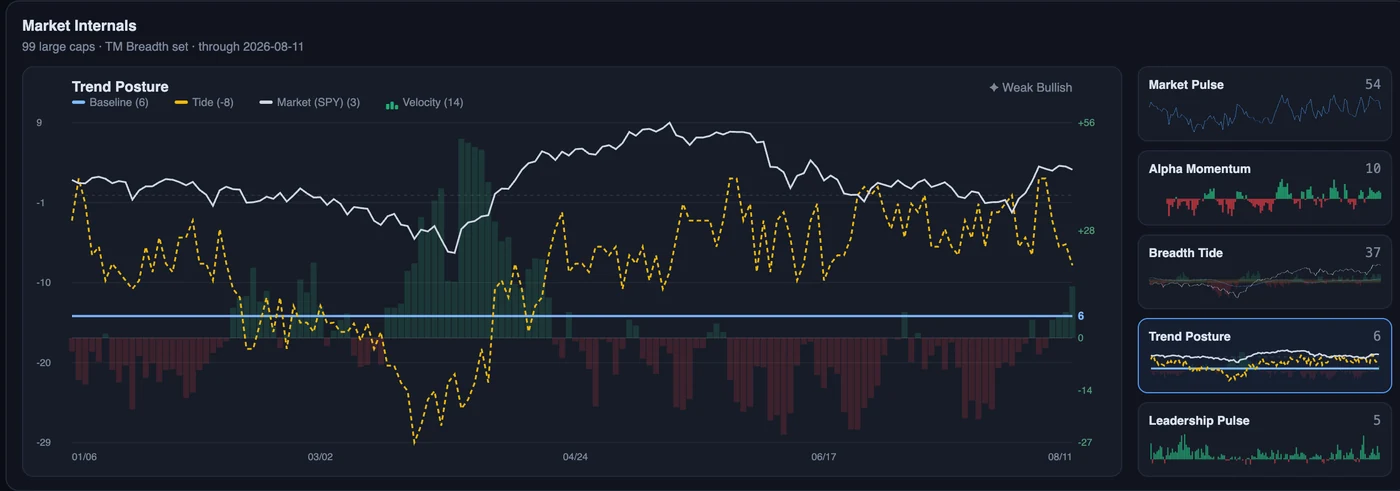Click the -14 right axis value
This screenshot has width=1400, height=491.
[1085, 391]
